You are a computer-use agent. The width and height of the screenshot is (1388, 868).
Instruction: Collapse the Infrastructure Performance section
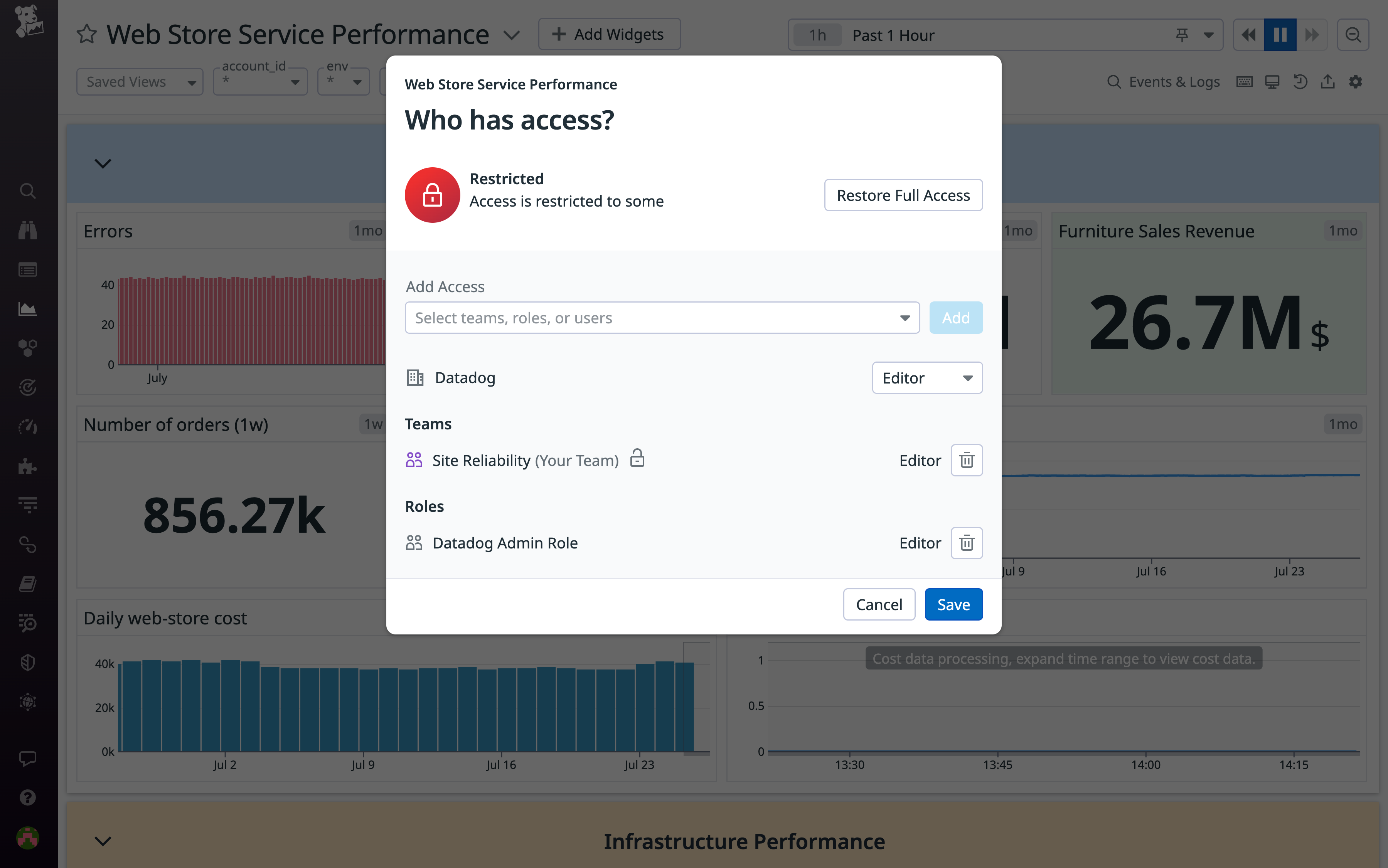click(x=103, y=841)
